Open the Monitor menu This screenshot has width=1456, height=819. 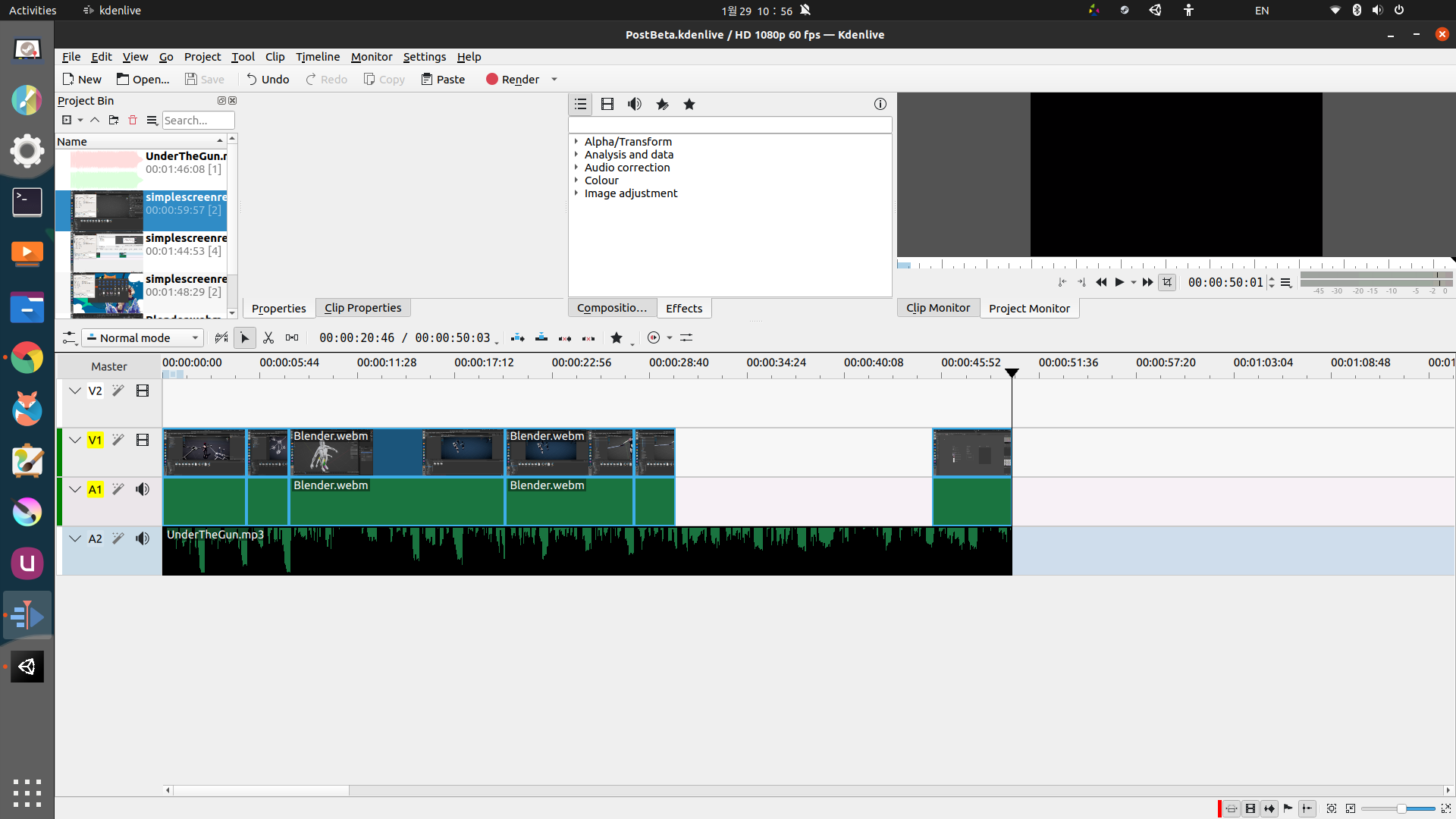[372, 57]
